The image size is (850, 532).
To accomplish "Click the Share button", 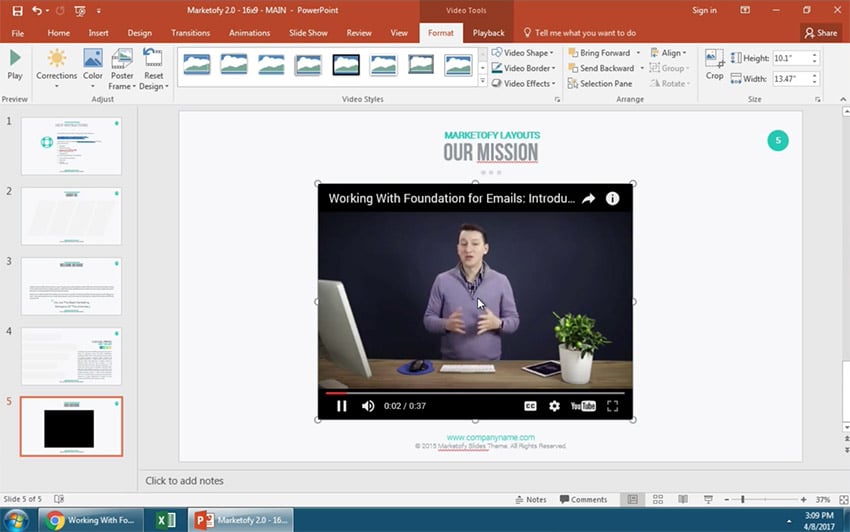I will (820, 33).
